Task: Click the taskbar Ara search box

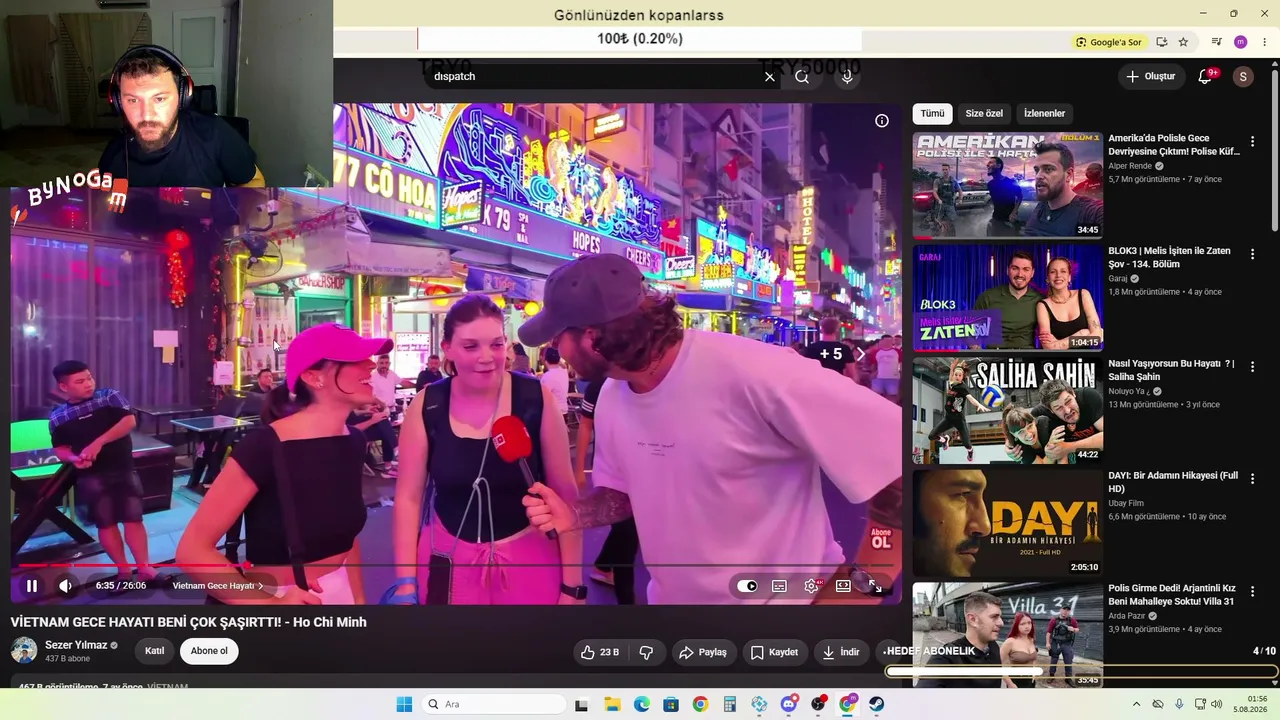Action: (x=494, y=704)
